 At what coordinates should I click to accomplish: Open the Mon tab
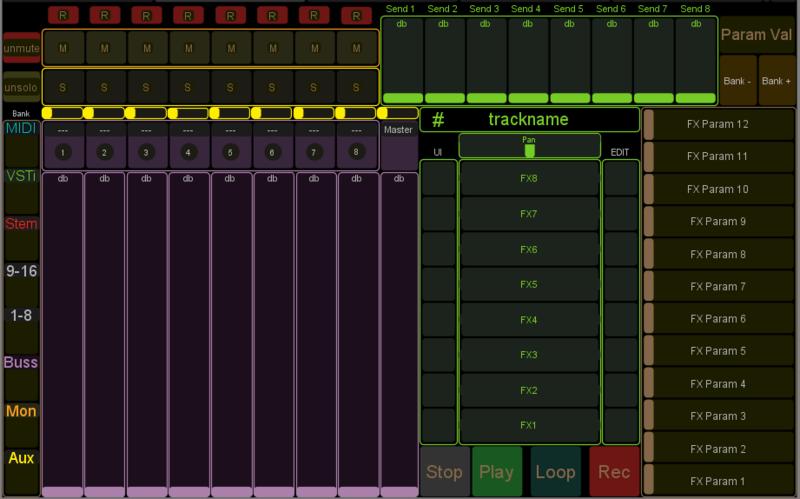tap(21, 425)
